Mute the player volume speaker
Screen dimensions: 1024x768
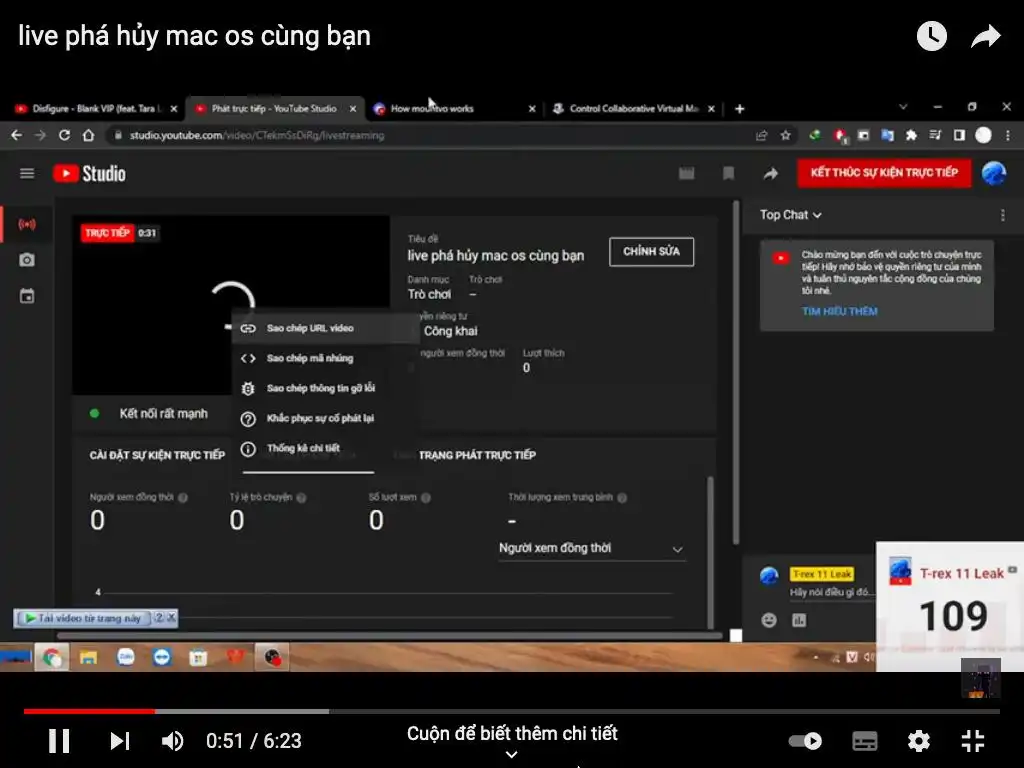172,741
